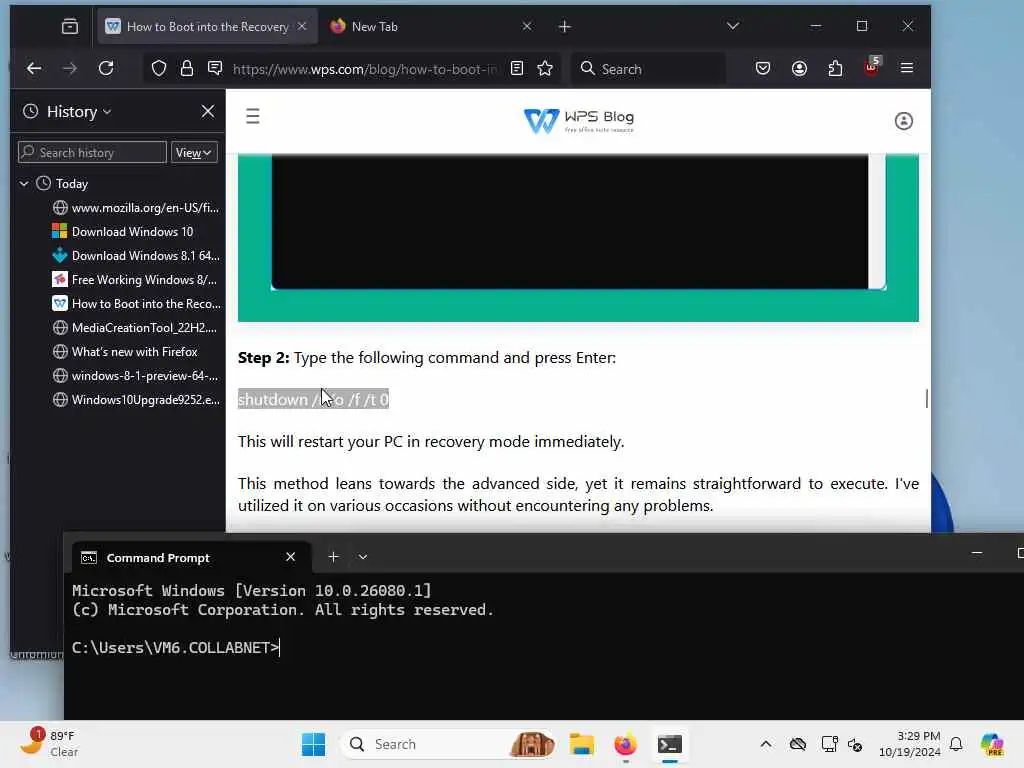Image resolution: width=1024 pixels, height=768 pixels.
Task: Click highlighted shutdown command text
Action: (x=313, y=399)
